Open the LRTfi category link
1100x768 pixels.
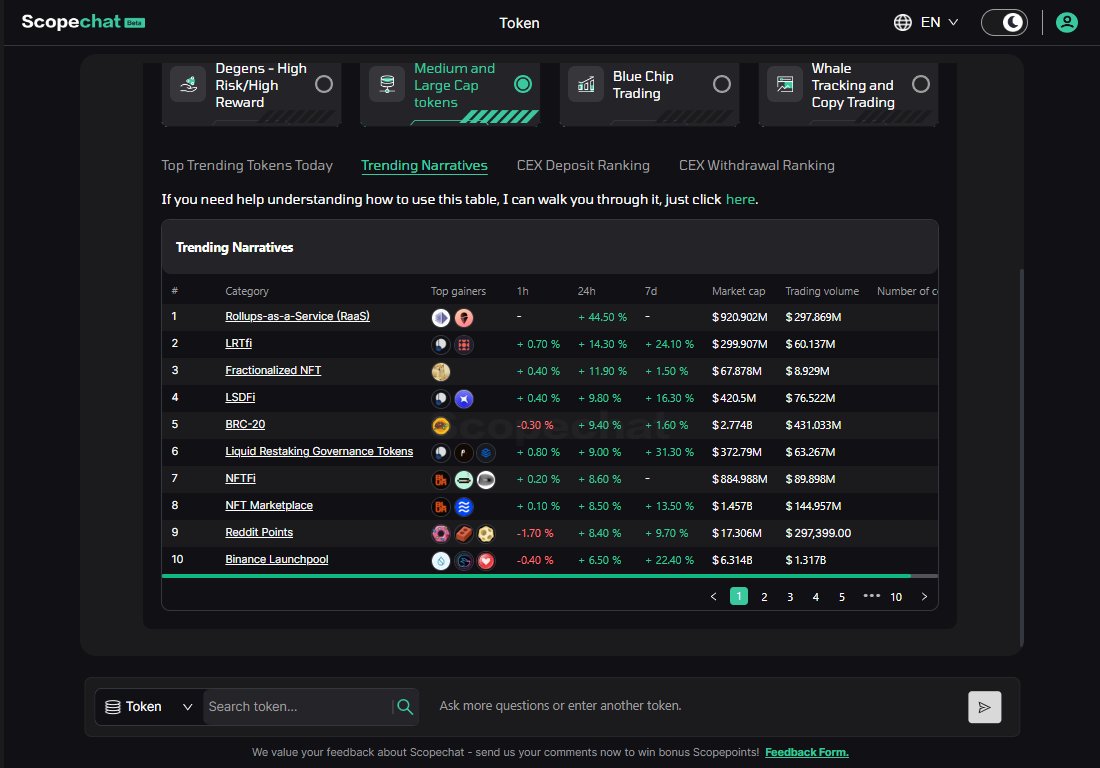(238, 343)
